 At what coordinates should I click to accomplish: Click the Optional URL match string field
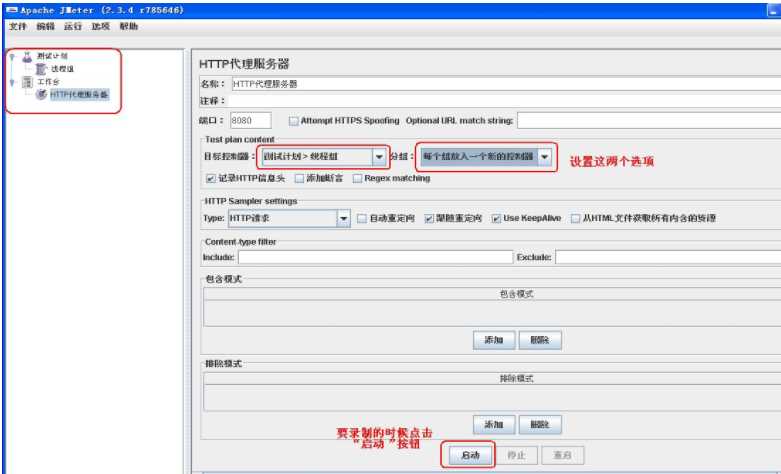click(x=649, y=120)
